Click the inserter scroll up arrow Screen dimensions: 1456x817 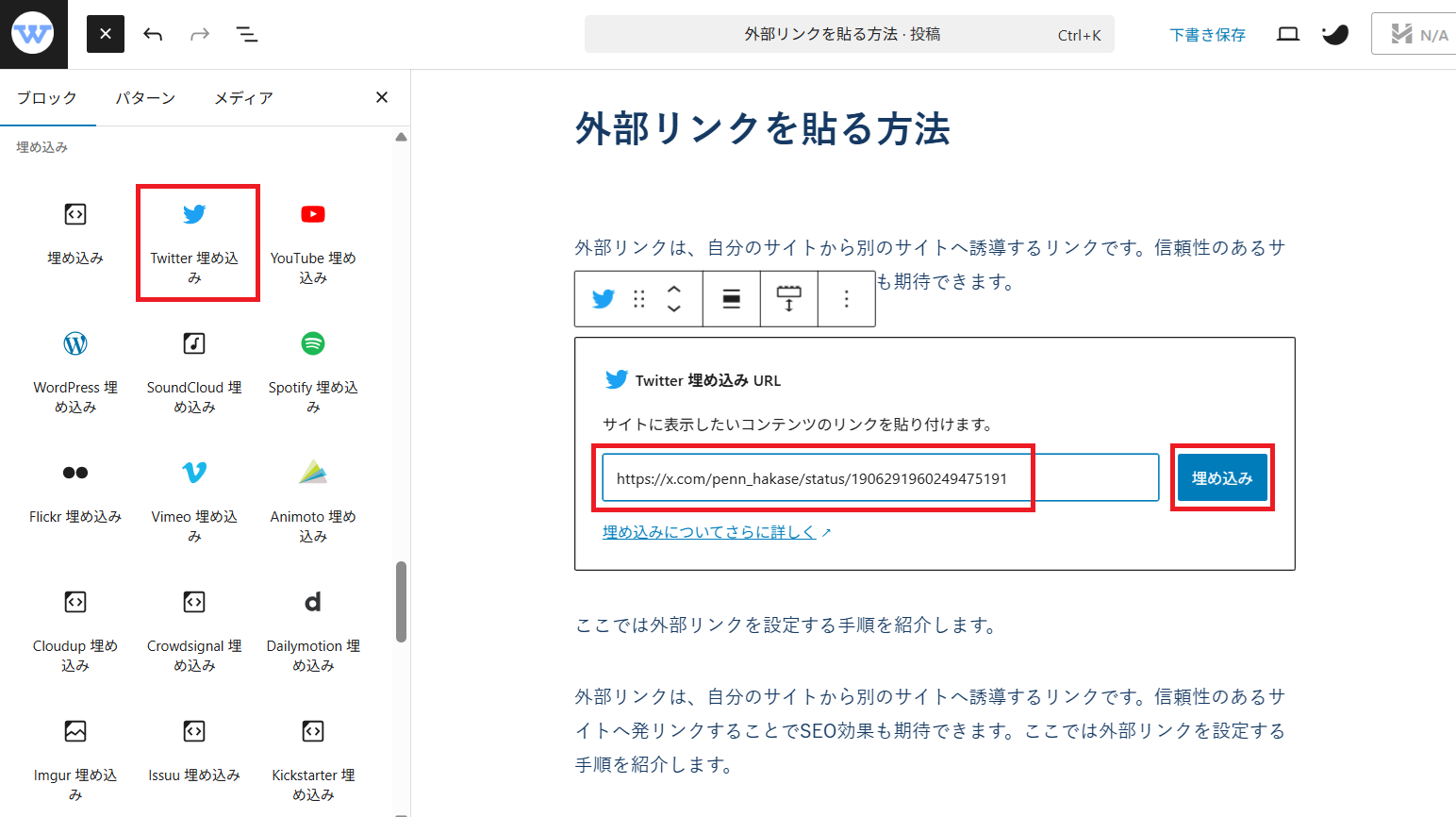click(x=402, y=137)
